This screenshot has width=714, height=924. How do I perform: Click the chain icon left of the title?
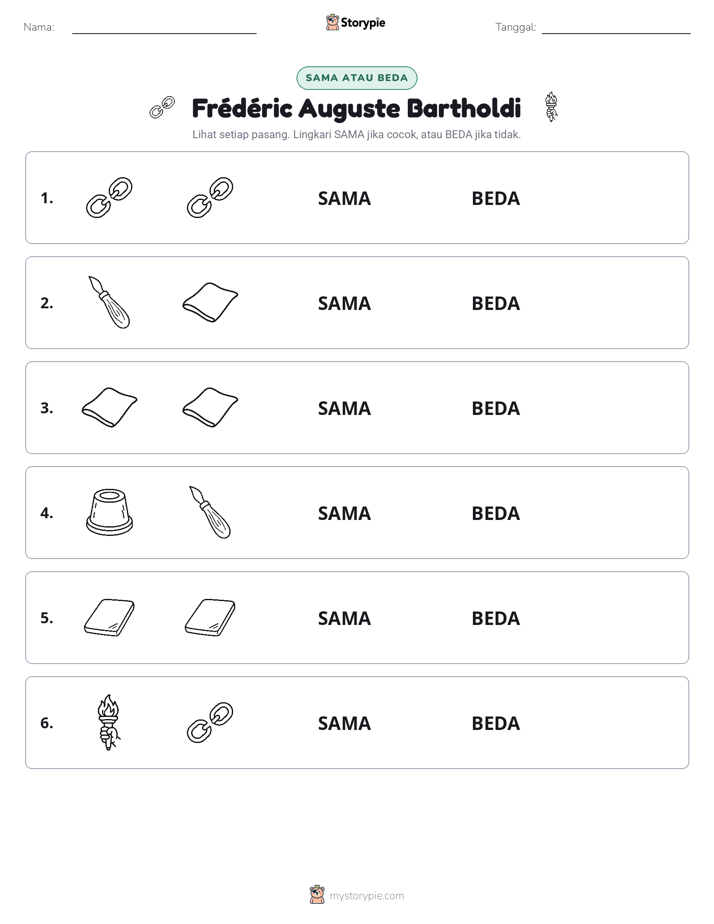[x=162, y=107]
